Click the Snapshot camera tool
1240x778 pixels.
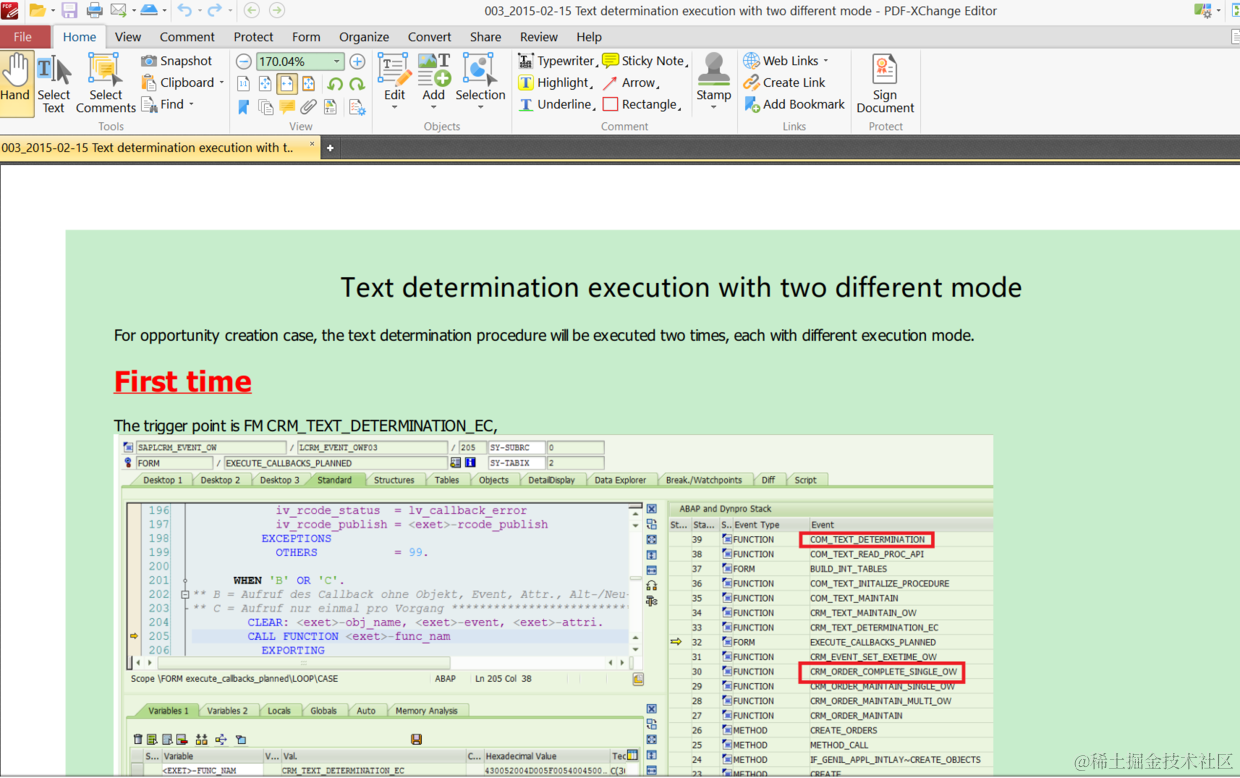177,61
